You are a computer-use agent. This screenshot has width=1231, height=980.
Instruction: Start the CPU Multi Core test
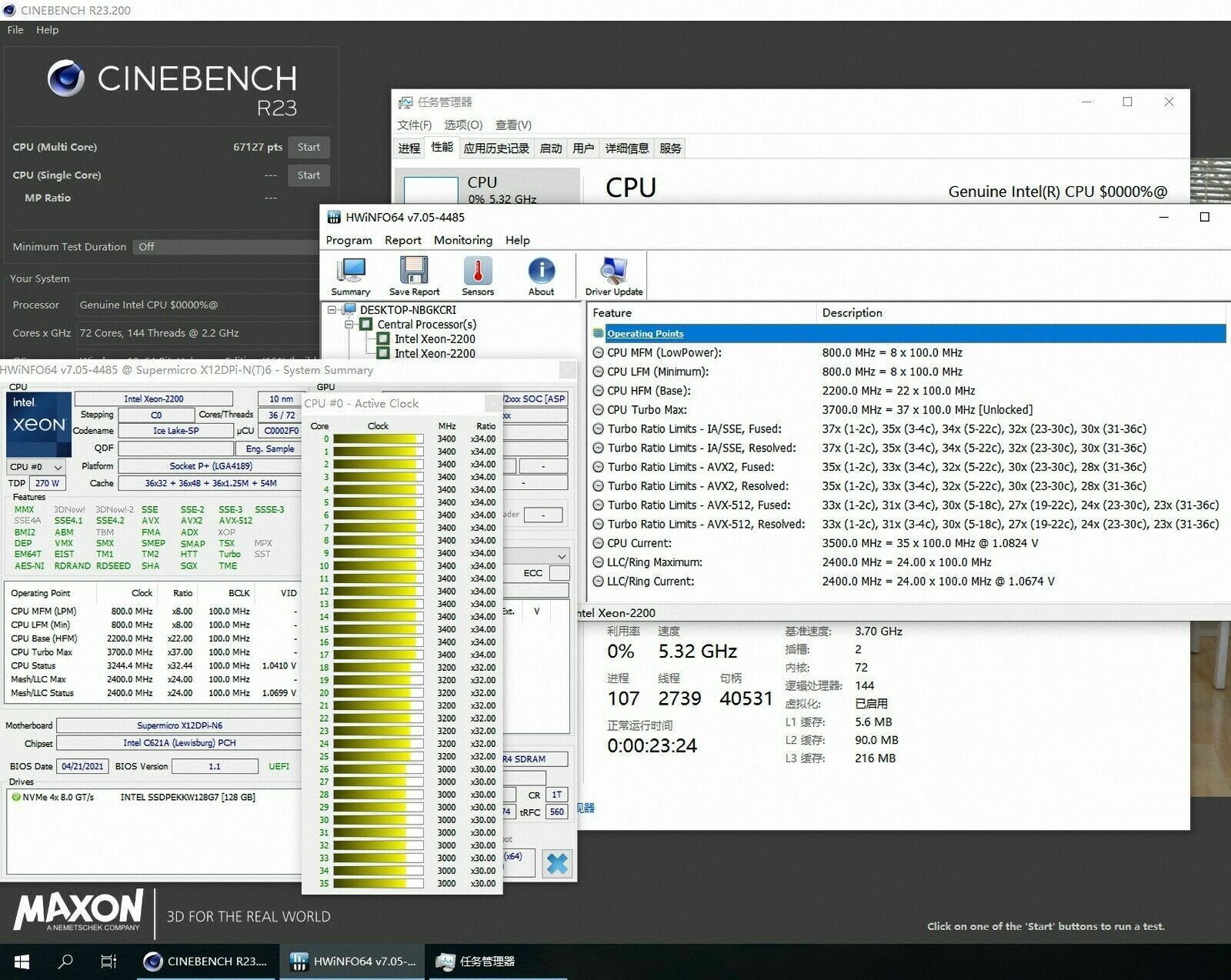click(309, 147)
